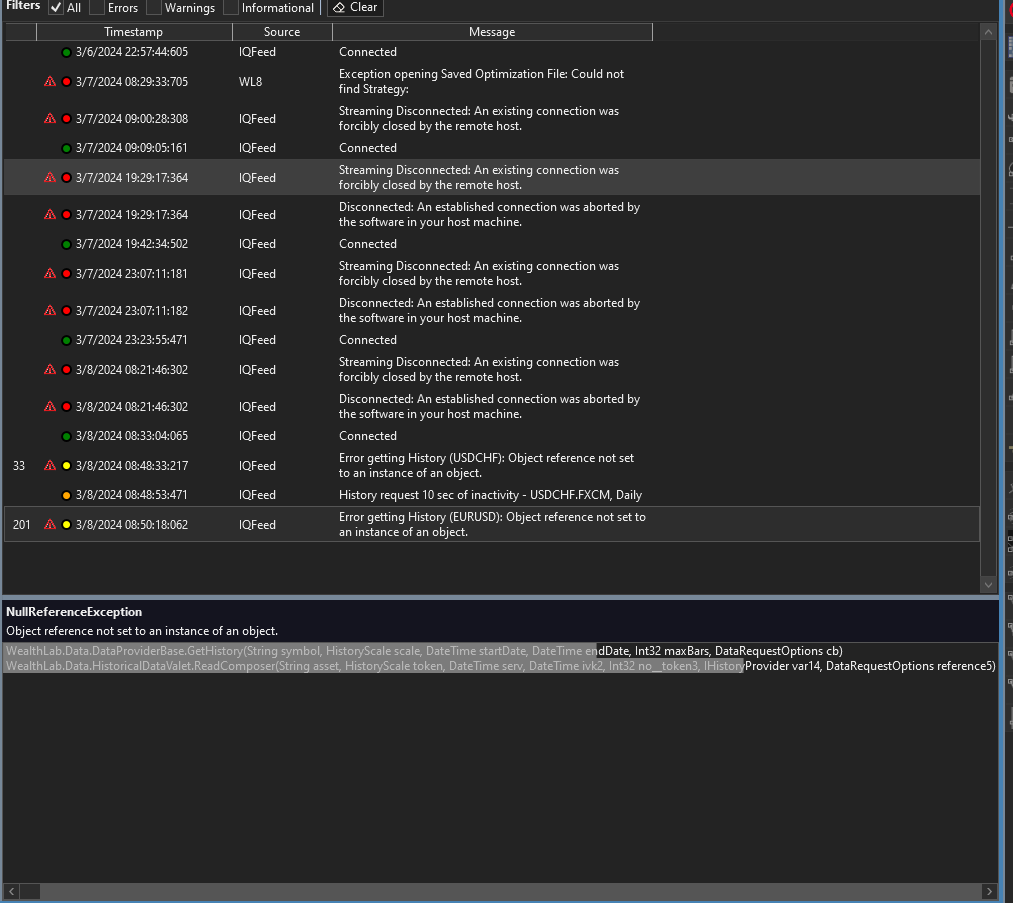Enable the Warnings filter checkbox
This screenshot has width=1013, height=903.
154,8
